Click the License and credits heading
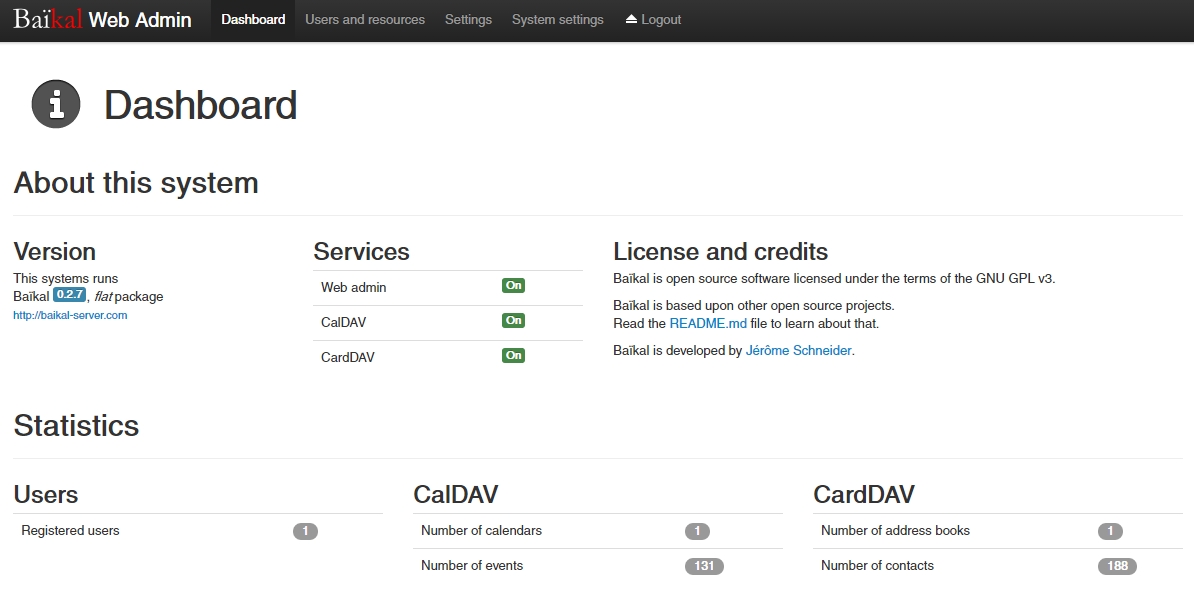 coord(720,252)
